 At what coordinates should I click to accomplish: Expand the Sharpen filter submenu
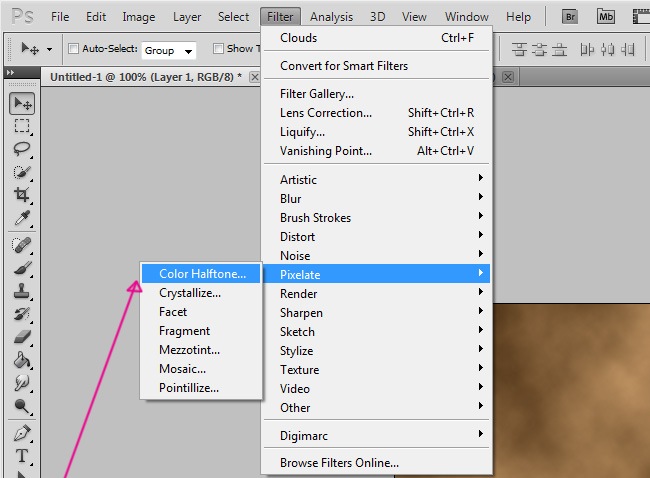pyautogui.click(x=376, y=313)
